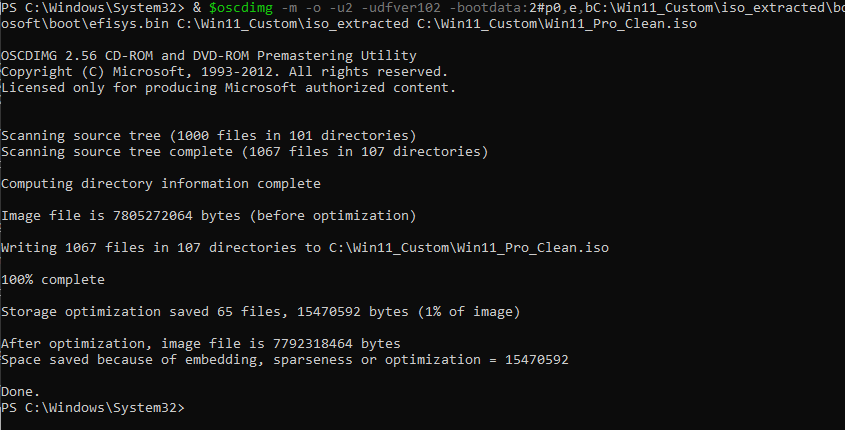
Task: Click the 100% complete progress text
Action: click(53, 279)
